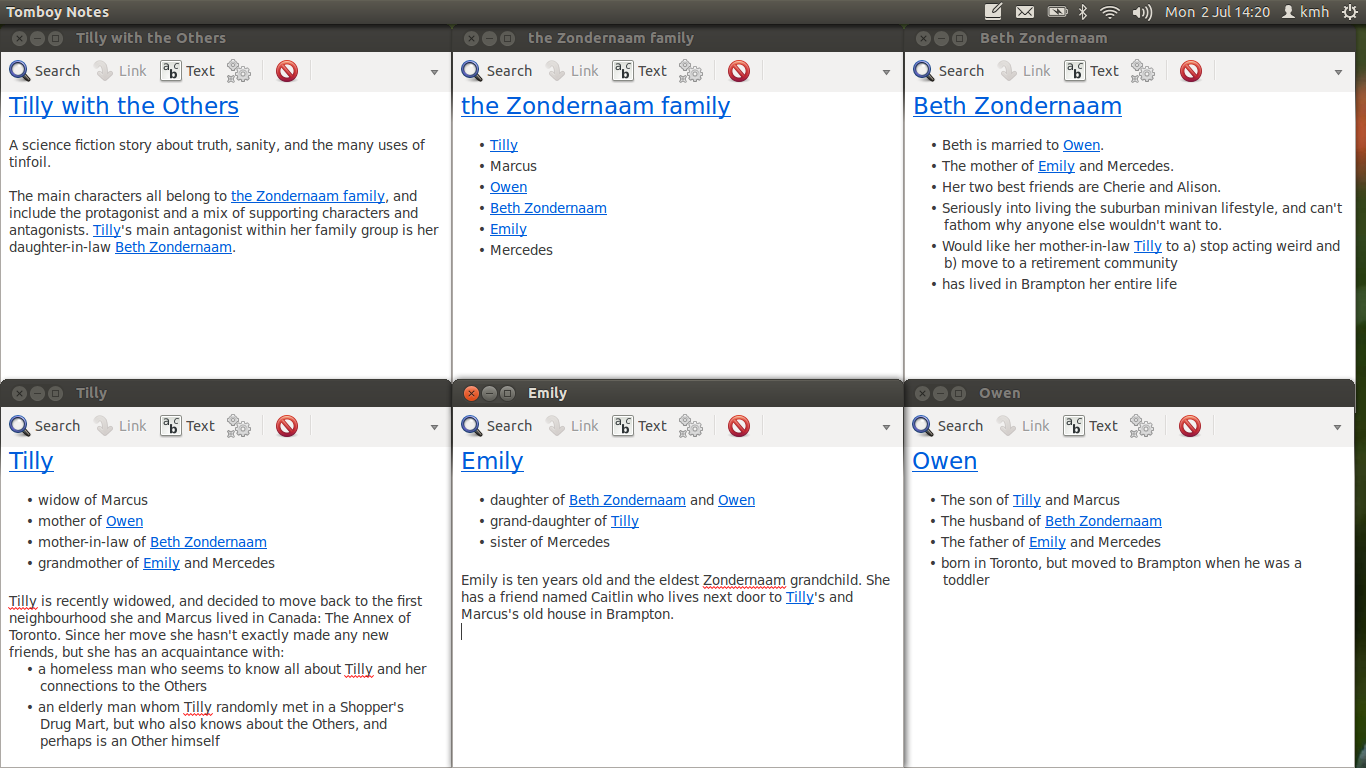
Task: Click Marcus entry in Zondernaam family list
Action: tap(513, 166)
